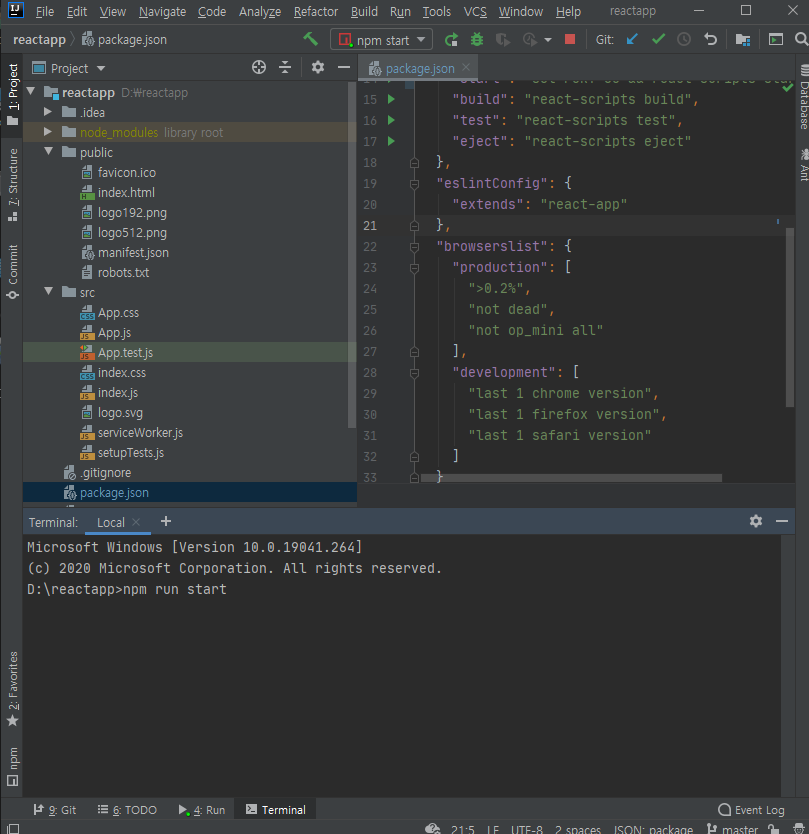The height and width of the screenshot is (834, 809).
Task: Toggle the 6: TODO tool window
Action: coord(127,810)
